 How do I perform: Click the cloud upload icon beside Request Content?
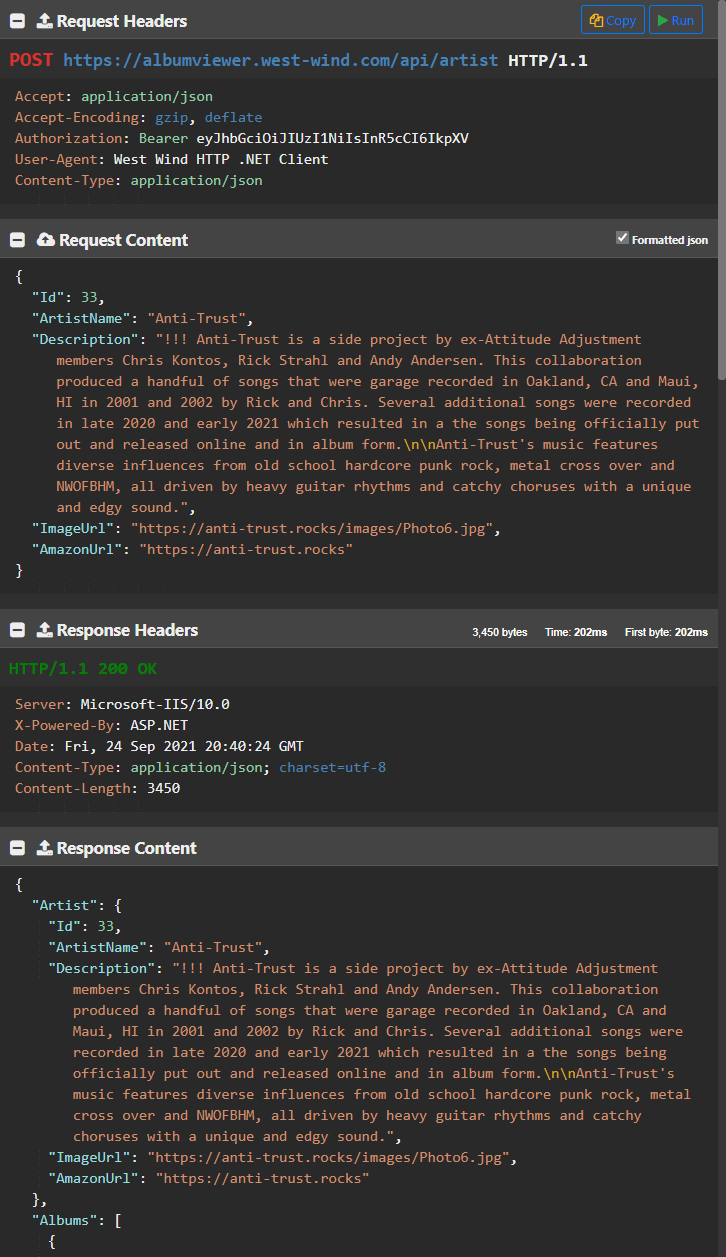(46, 240)
